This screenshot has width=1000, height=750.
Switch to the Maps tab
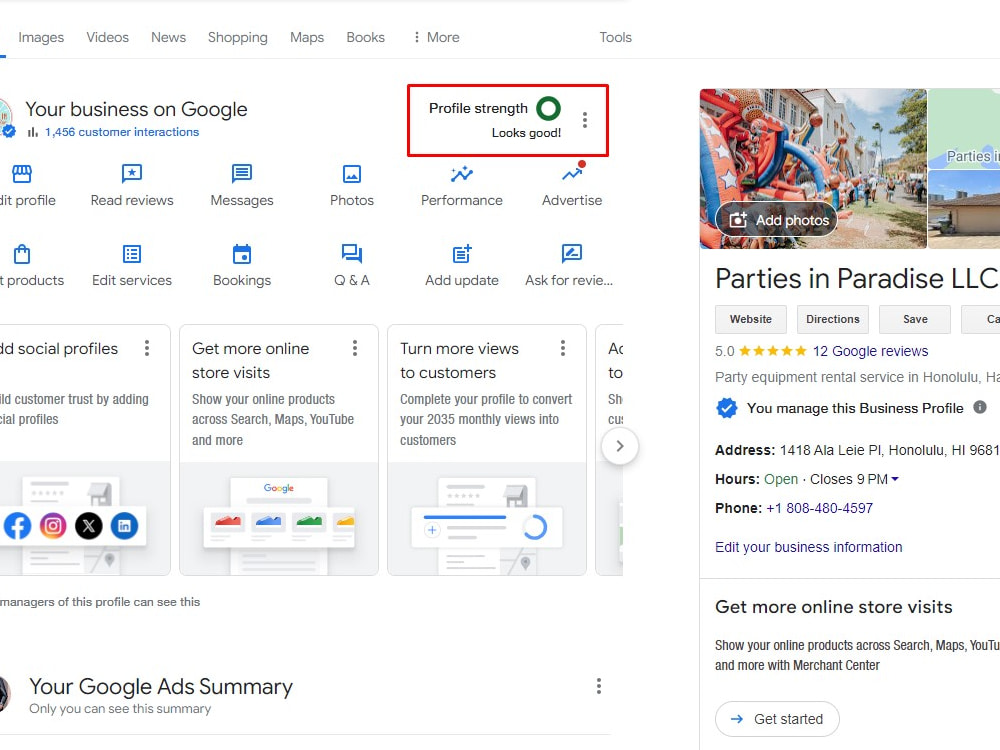coord(307,37)
